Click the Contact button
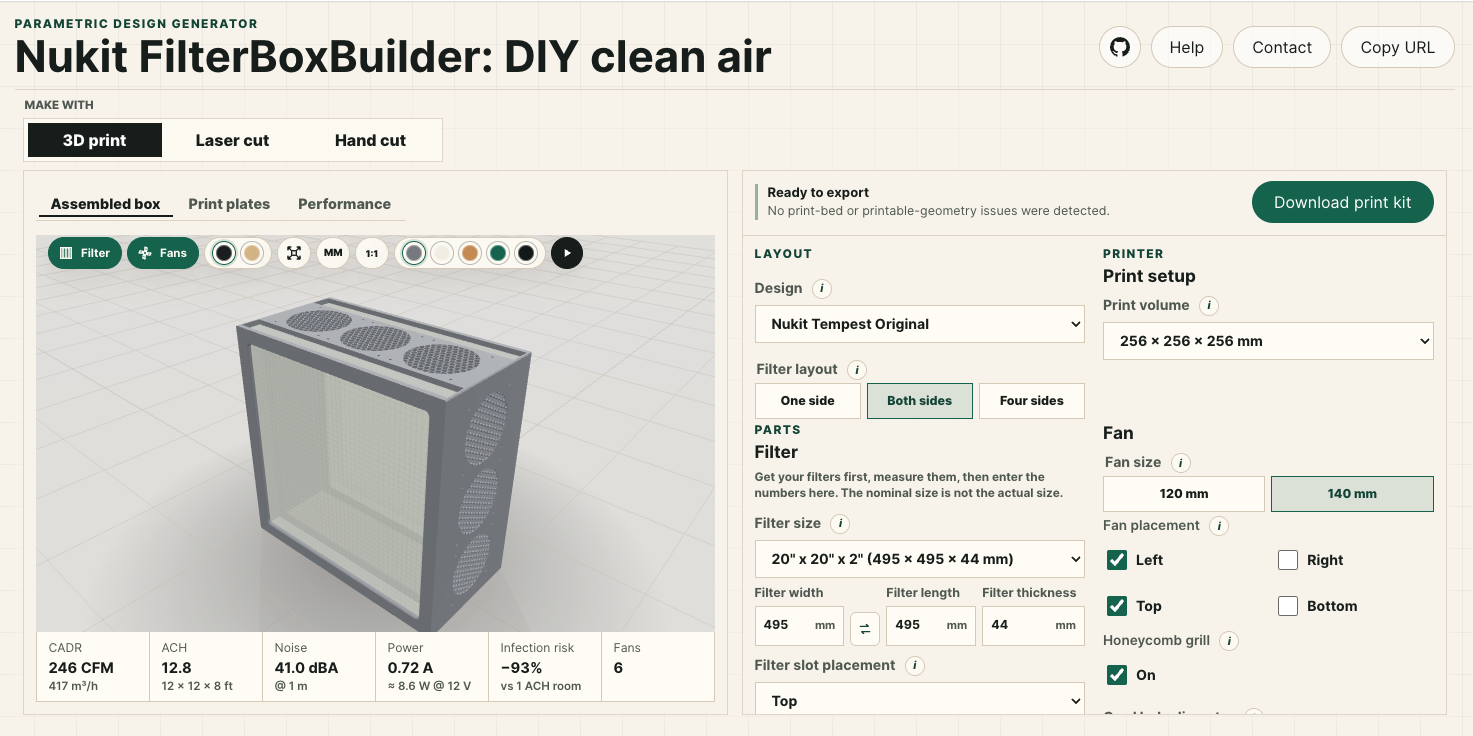The image size is (1473, 736). coord(1282,47)
